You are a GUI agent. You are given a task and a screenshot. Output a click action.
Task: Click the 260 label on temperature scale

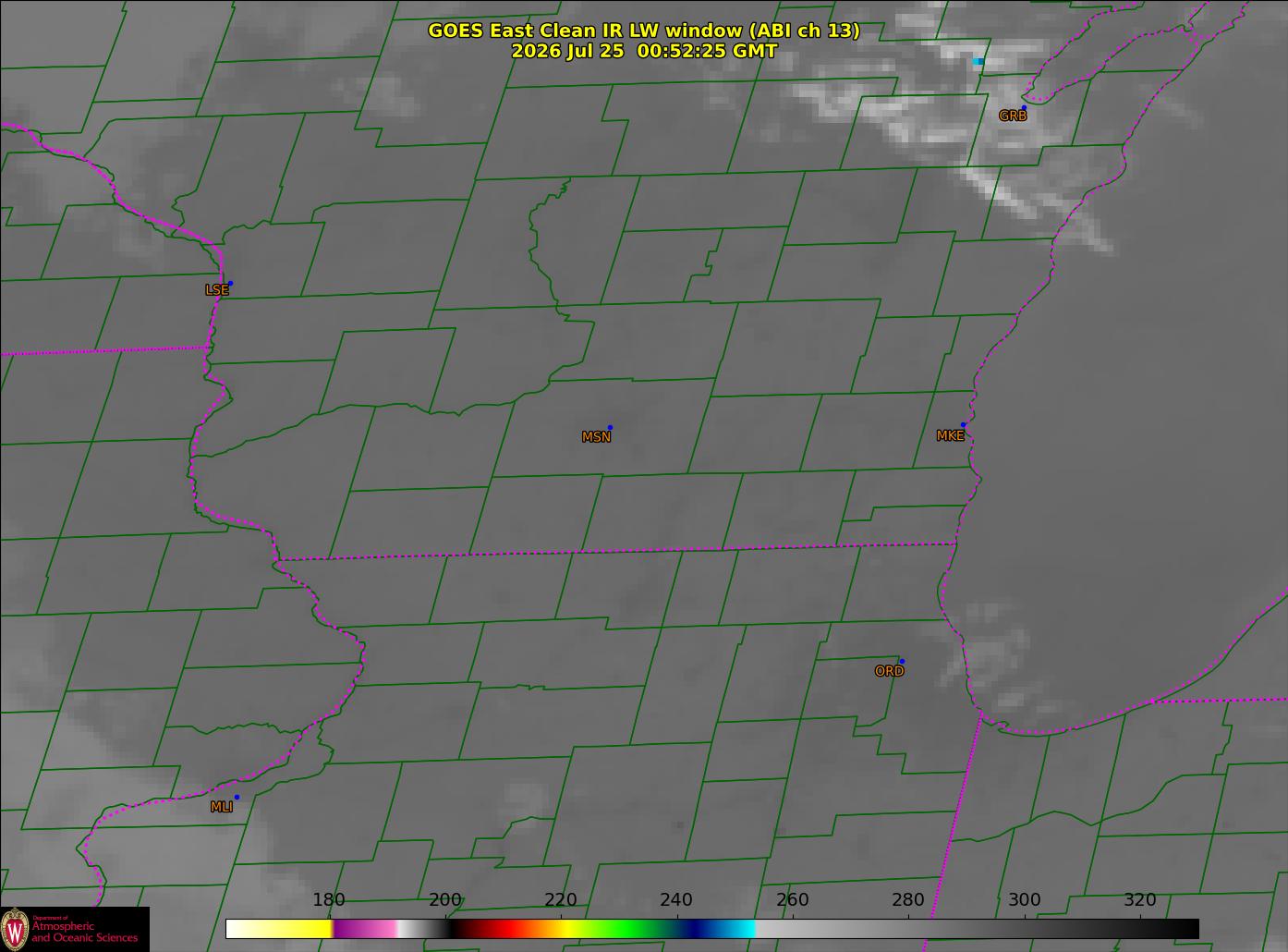coord(792,900)
